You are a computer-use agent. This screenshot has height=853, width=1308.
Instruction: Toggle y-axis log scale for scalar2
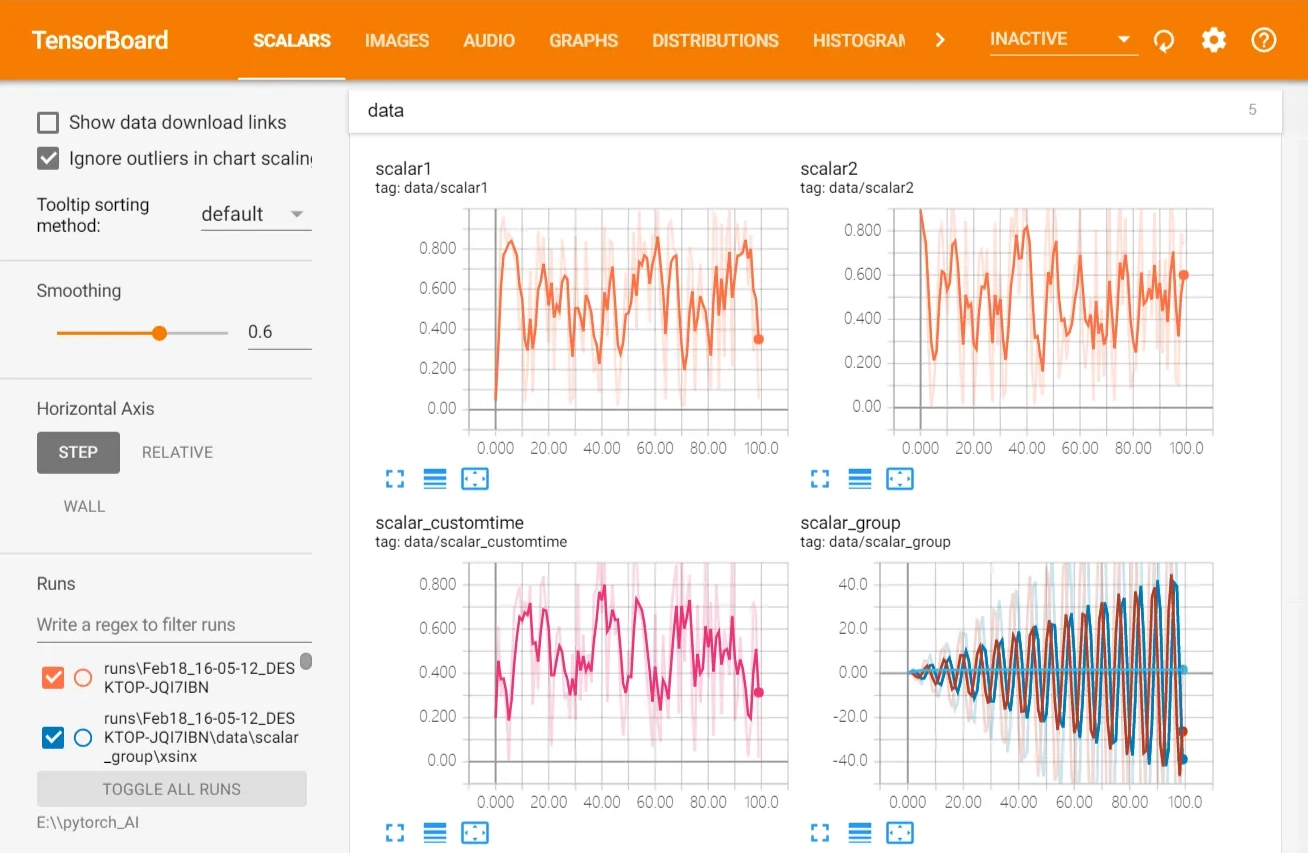click(x=860, y=479)
